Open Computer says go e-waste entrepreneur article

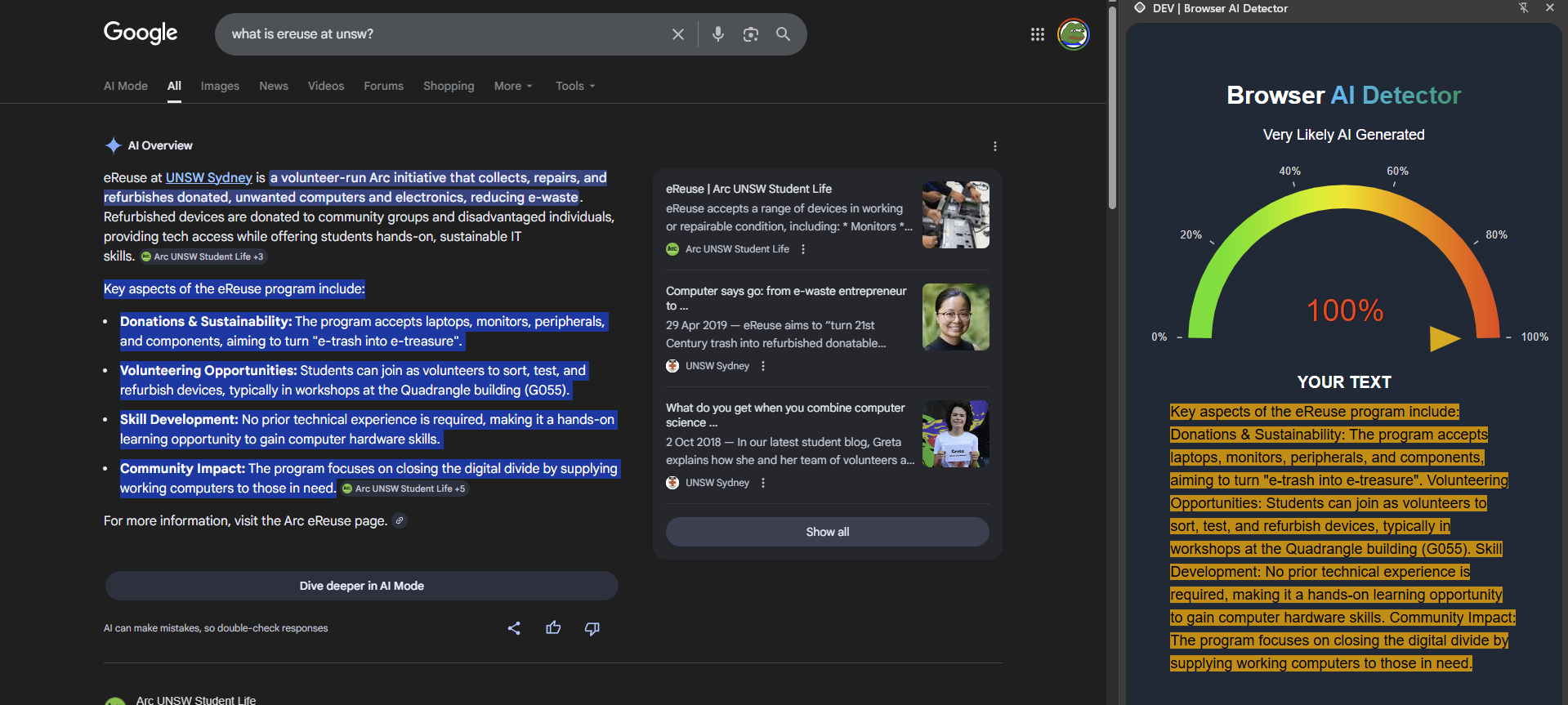click(x=786, y=298)
